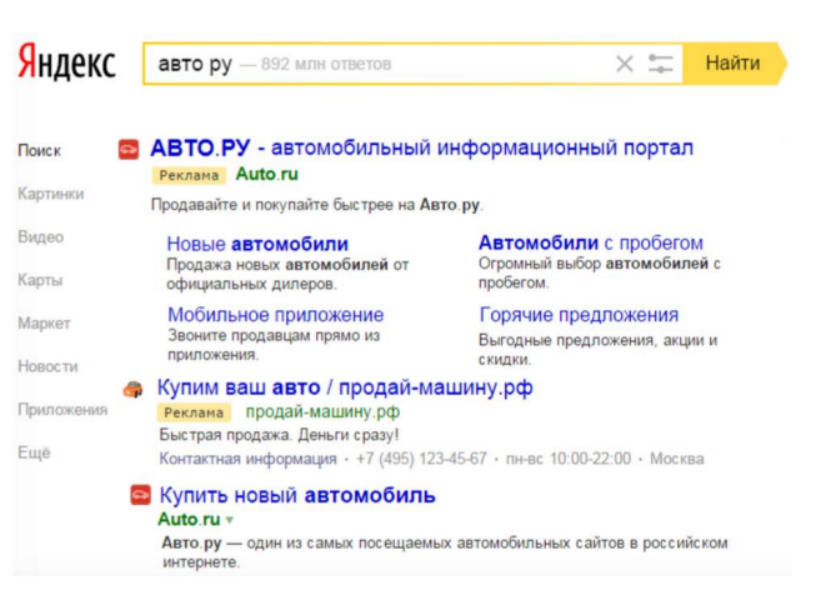The height and width of the screenshot is (595, 832).
Task: Open the Купить новый автомобиль result
Action: pos(297,496)
